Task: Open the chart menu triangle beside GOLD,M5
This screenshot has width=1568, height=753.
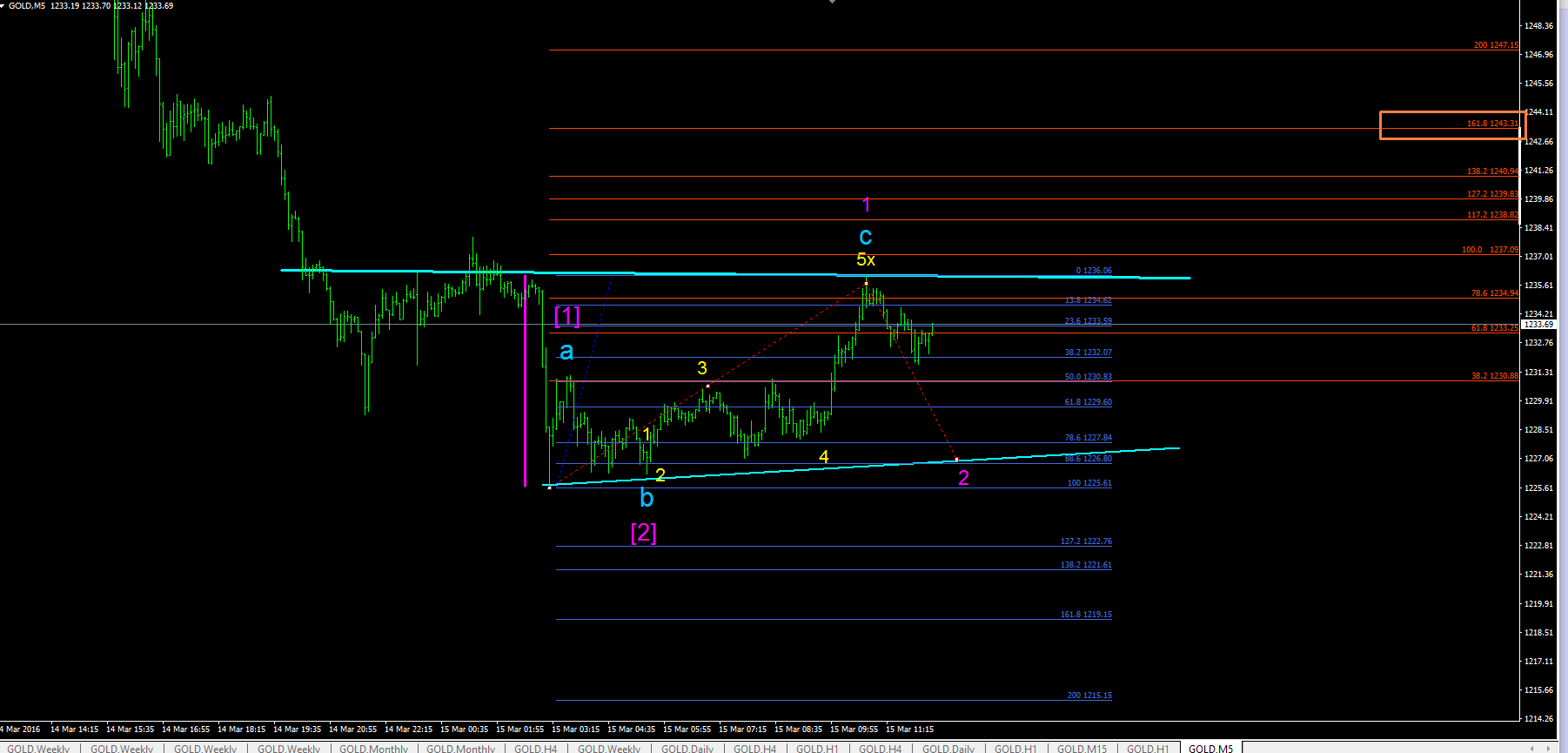Action: [x=3, y=5]
